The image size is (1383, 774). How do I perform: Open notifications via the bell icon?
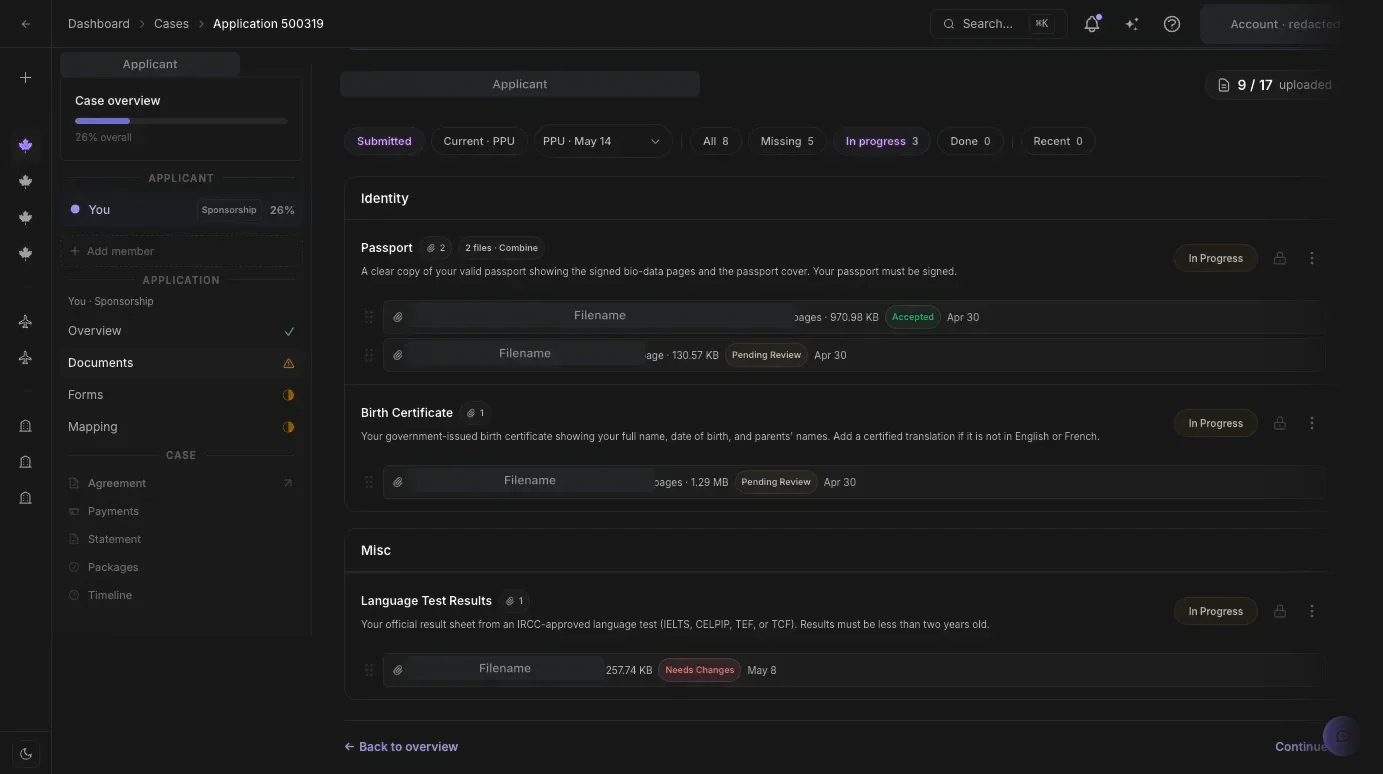tap(1092, 24)
